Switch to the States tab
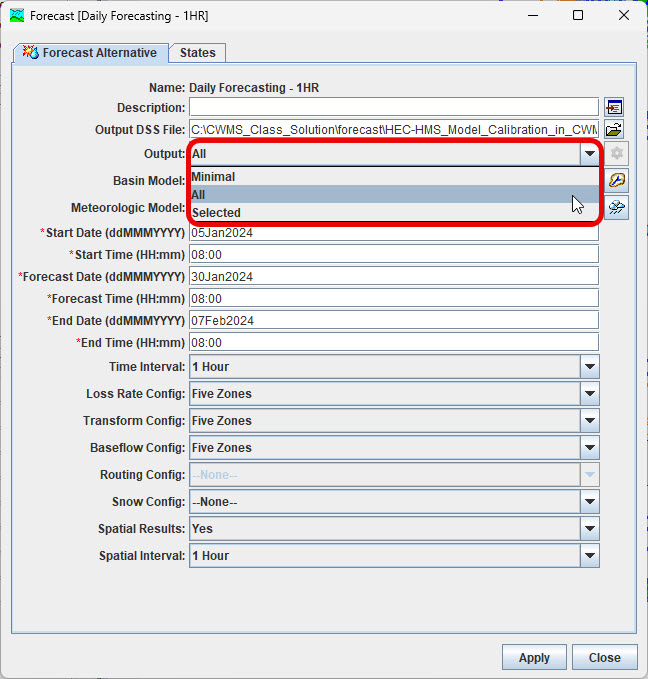The width and height of the screenshot is (648, 679). (198, 53)
